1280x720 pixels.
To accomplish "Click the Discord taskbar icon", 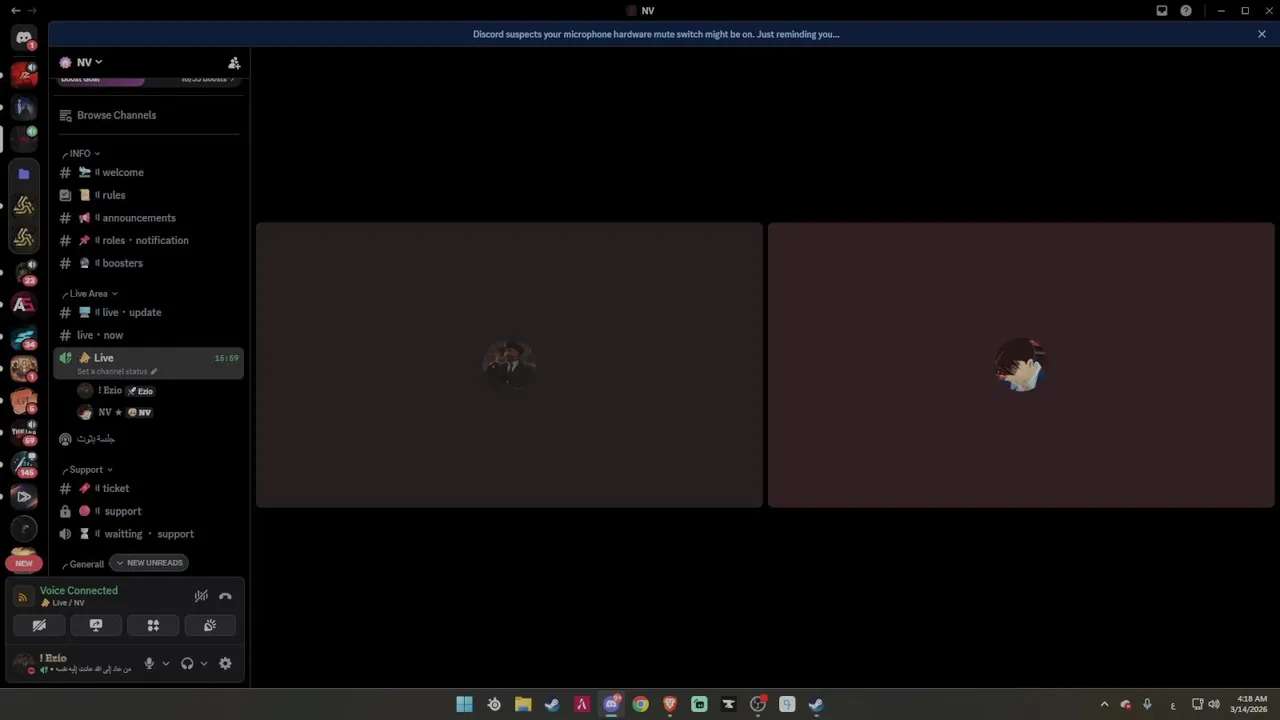I will click(x=611, y=704).
